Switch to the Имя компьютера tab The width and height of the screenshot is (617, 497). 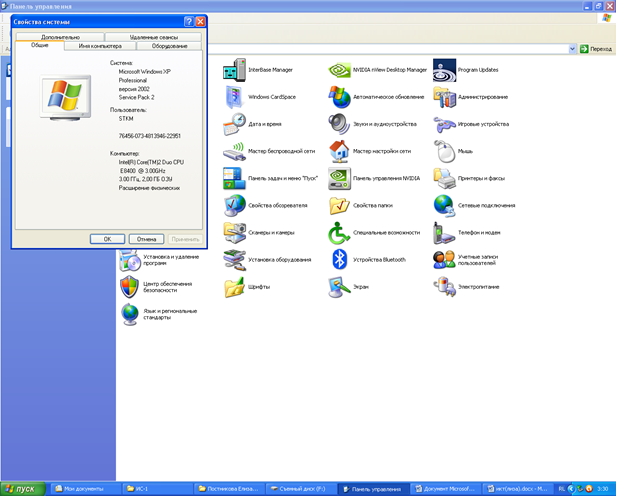point(100,46)
